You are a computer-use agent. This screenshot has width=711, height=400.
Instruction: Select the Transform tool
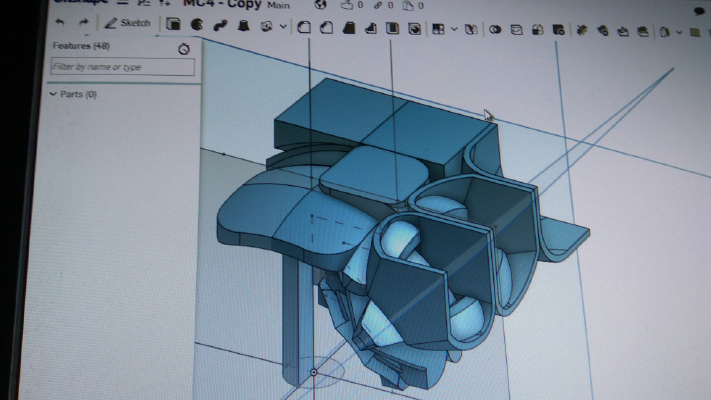point(537,30)
